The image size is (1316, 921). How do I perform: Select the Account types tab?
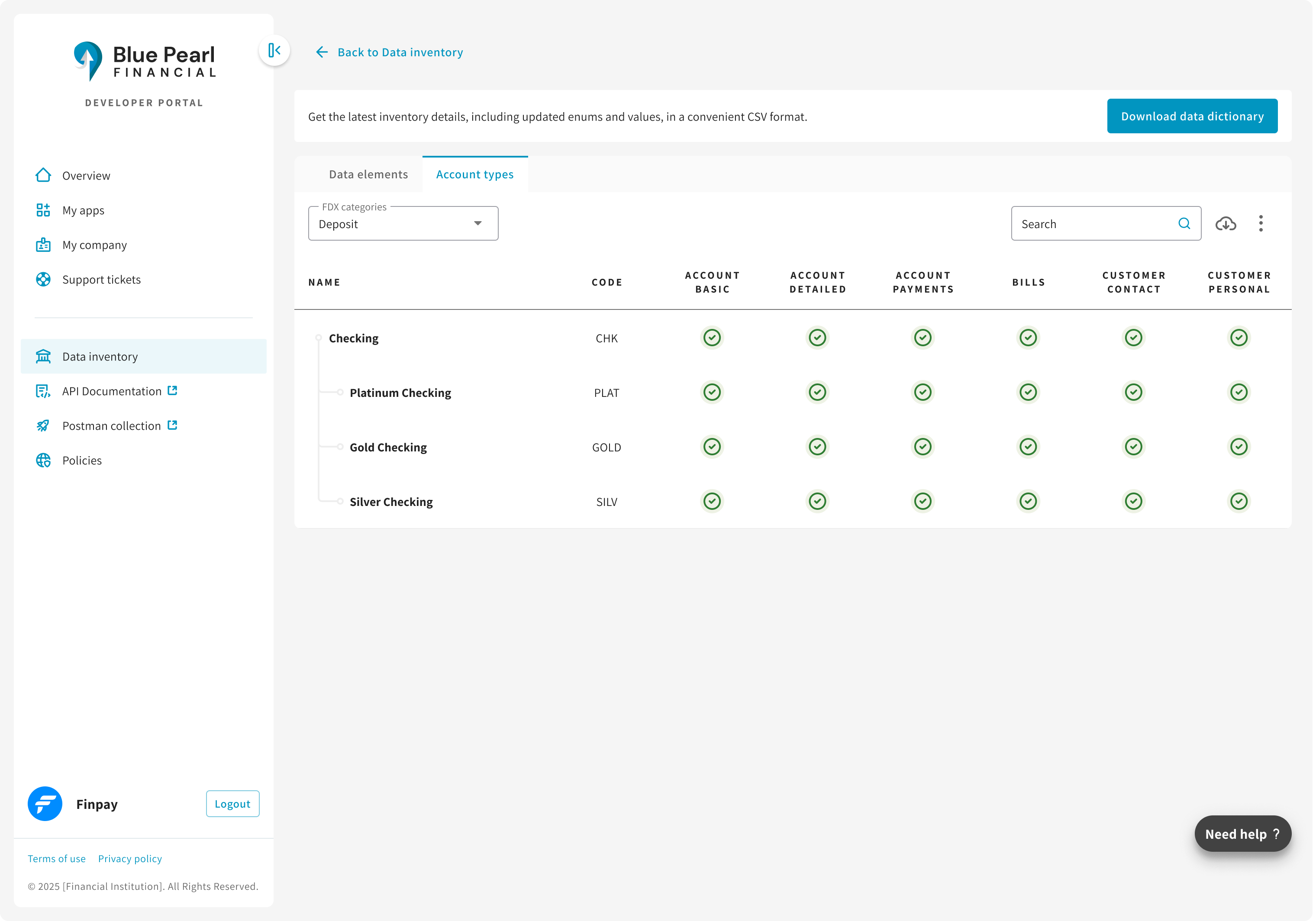tap(474, 174)
